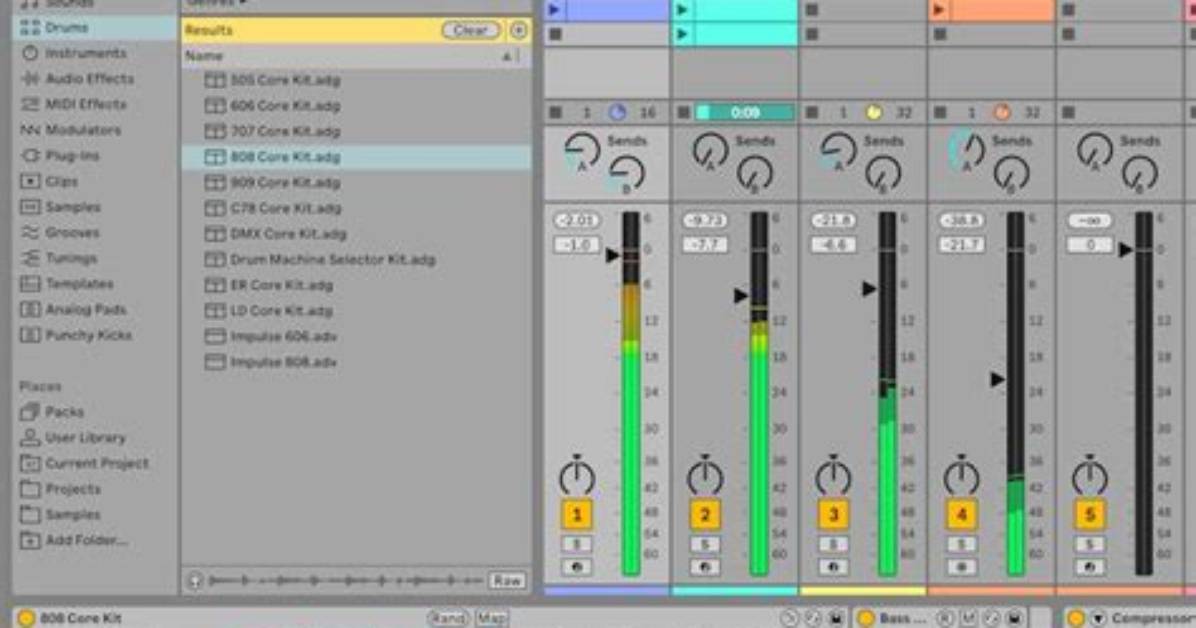
Task: Click the Send A knob on track 4
Action: coord(966,151)
